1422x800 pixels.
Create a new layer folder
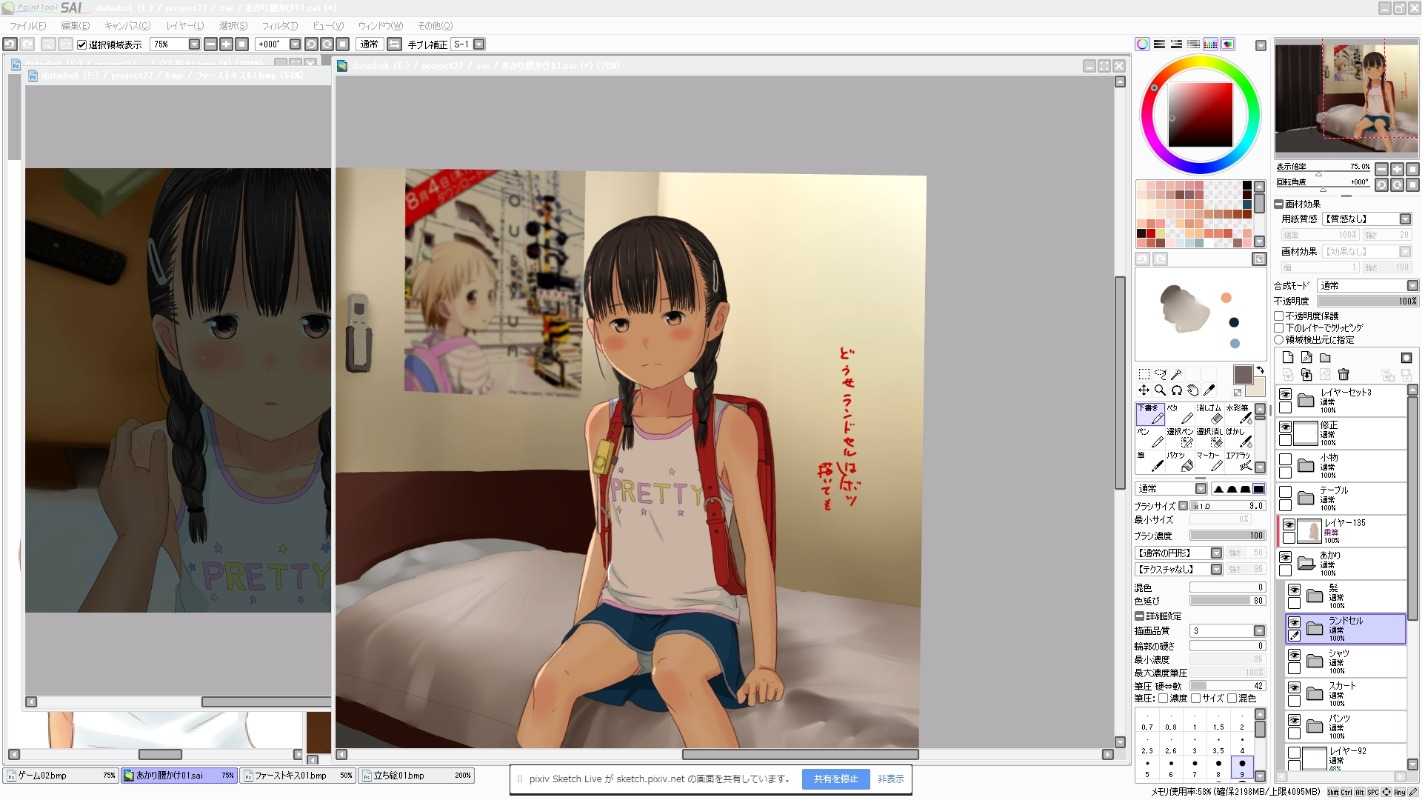1325,357
